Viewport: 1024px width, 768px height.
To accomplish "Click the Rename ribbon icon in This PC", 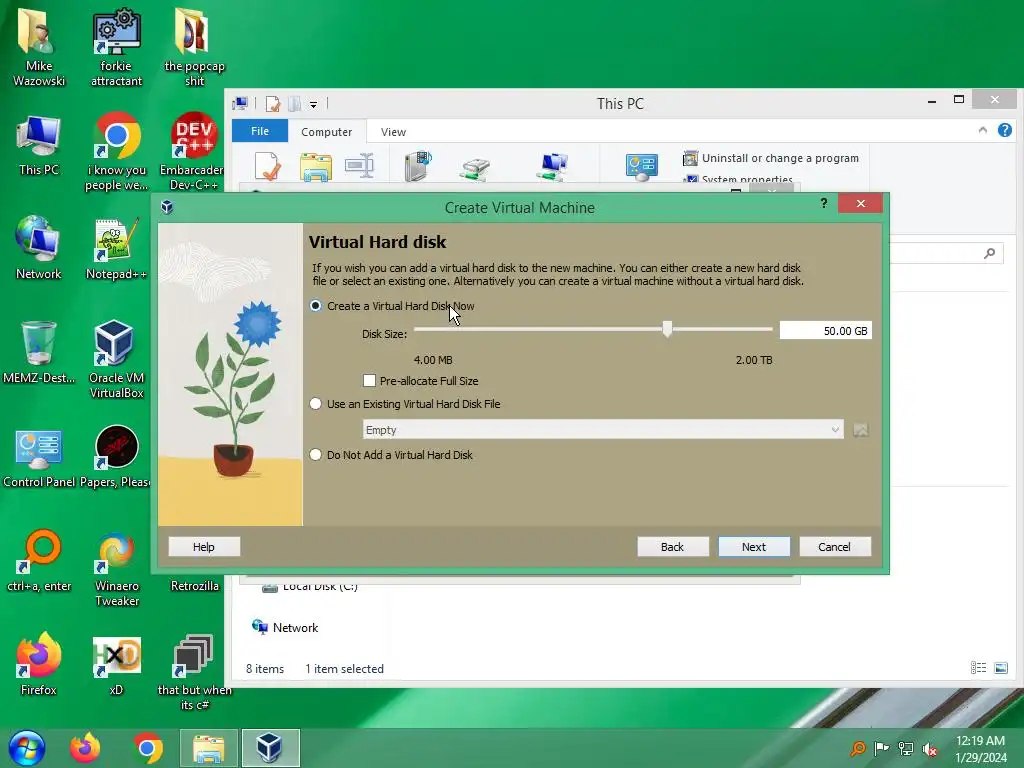I will pyautogui.click(x=359, y=166).
